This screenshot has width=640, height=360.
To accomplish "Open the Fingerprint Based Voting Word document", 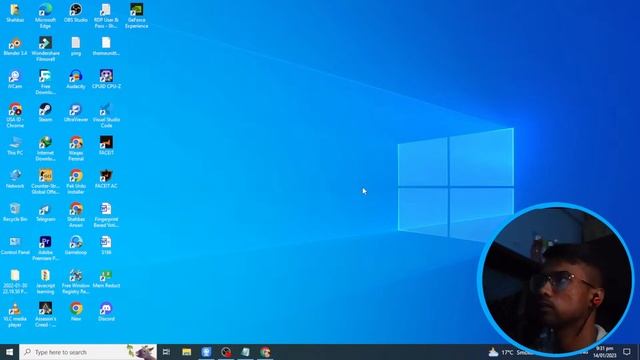I will (x=106, y=215).
